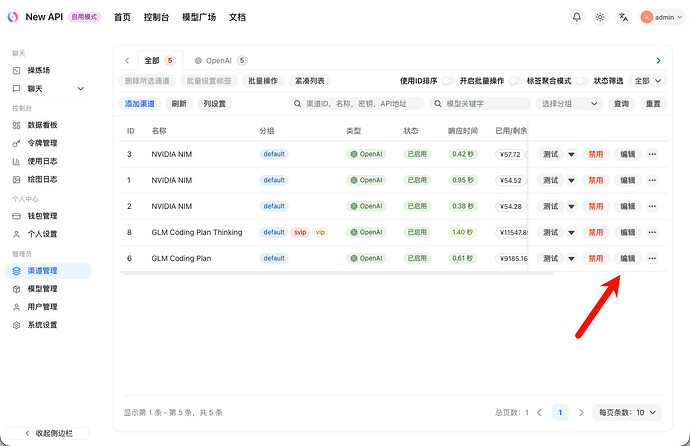
Task: Open 文档 in top navigation
Action: (x=237, y=17)
